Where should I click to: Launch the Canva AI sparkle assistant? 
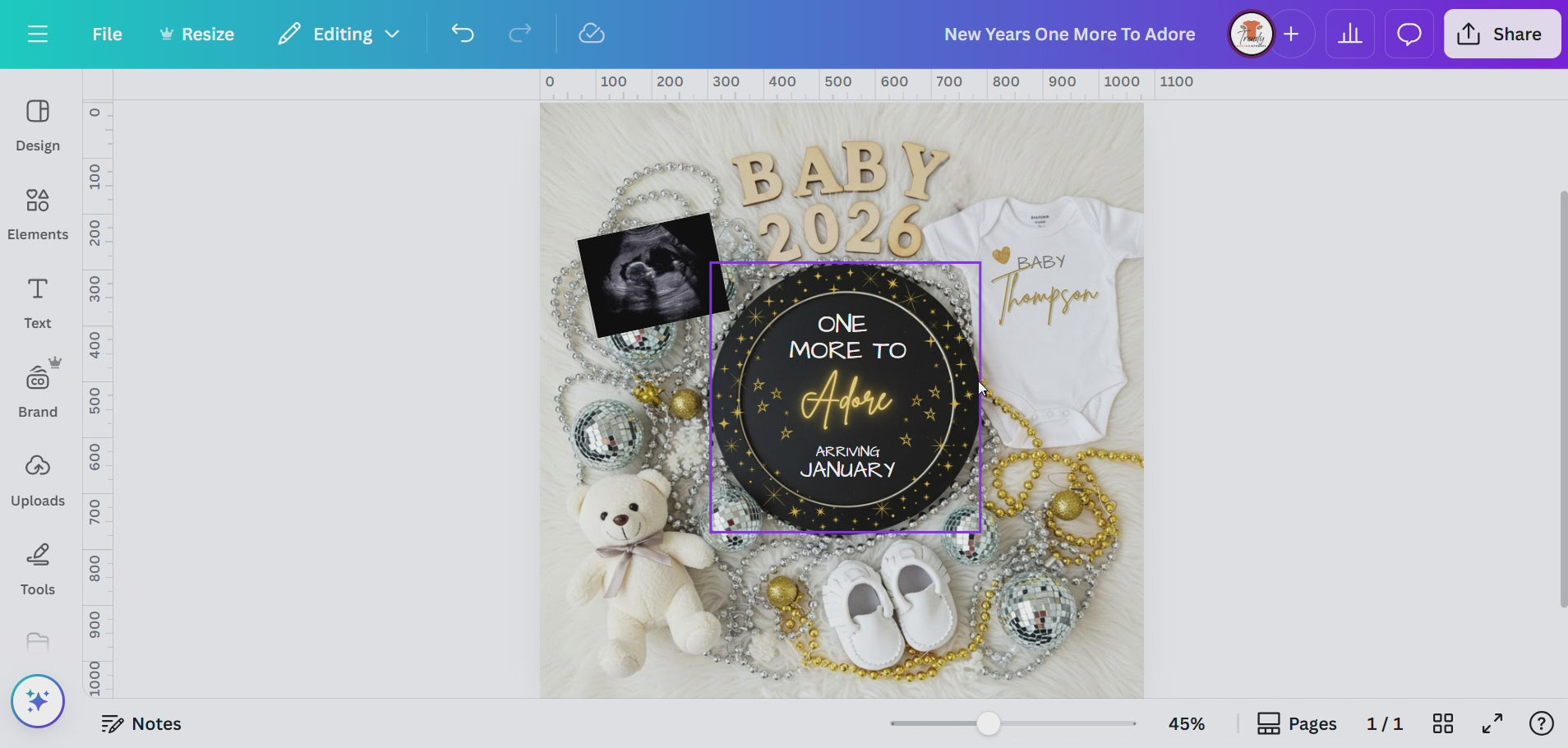[x=38, y=701]
